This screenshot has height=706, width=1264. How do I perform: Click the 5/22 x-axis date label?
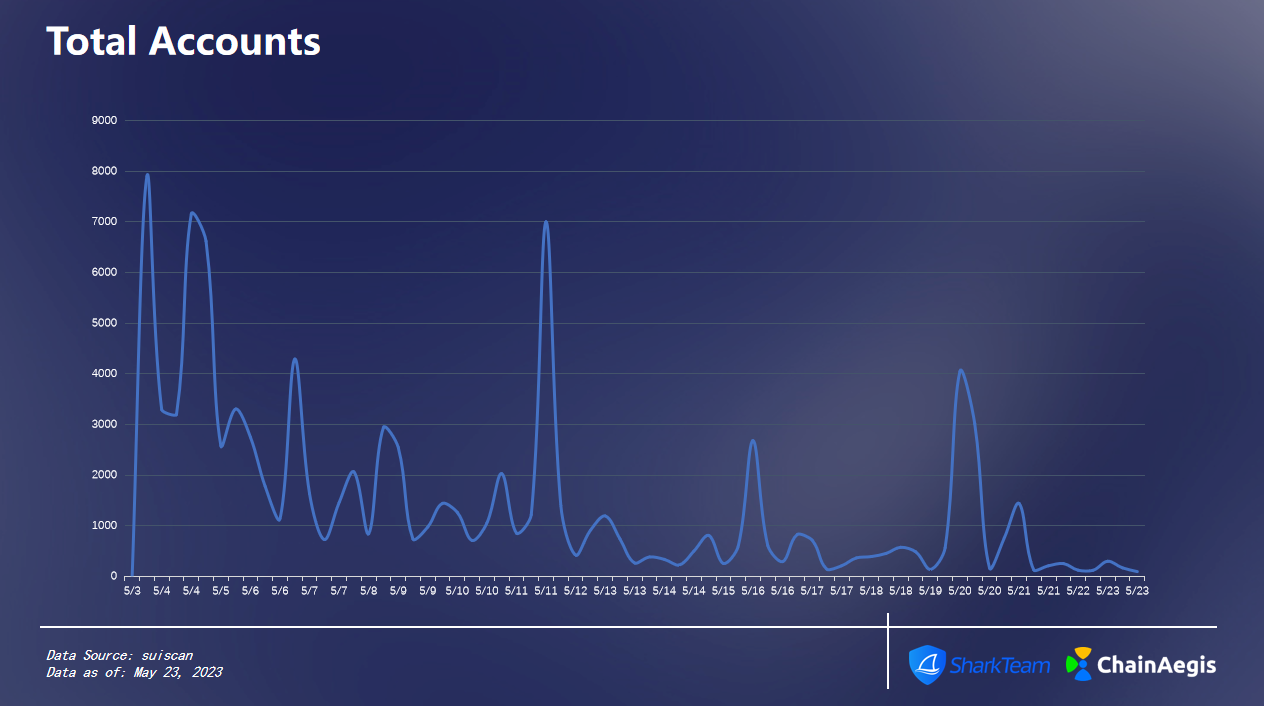point(1078,591)
